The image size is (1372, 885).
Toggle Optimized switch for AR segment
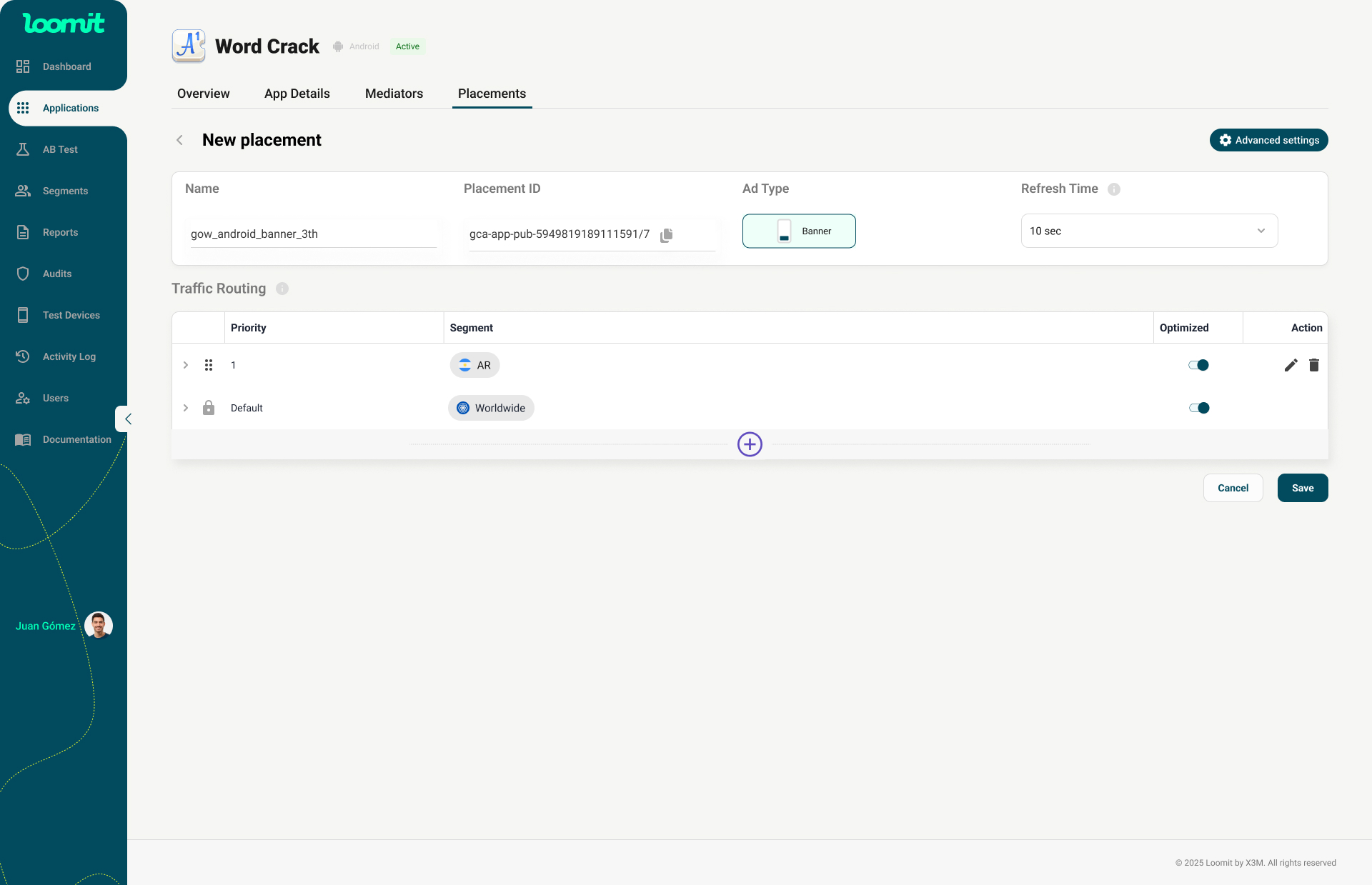click(1198, 365)
